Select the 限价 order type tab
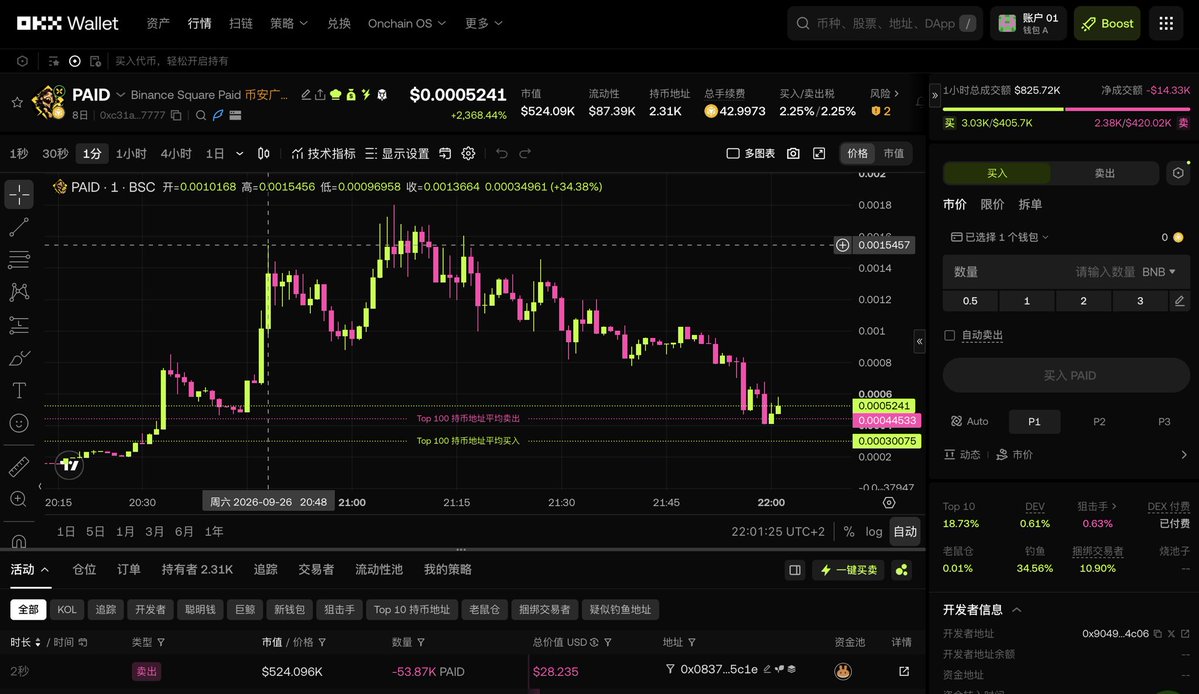Screen dimensions: 1199x694 [x=992, y=205]
